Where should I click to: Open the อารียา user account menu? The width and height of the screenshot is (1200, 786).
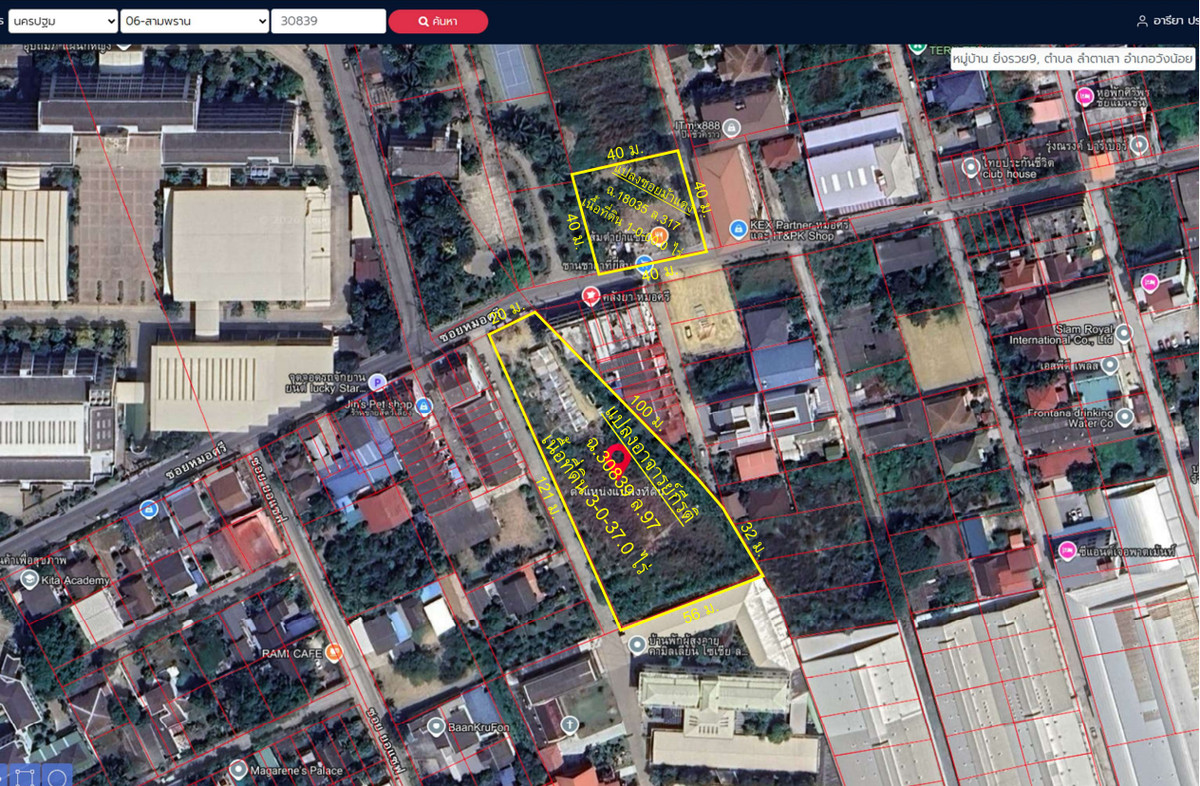pyautogui.click(x=1166, y=21)
